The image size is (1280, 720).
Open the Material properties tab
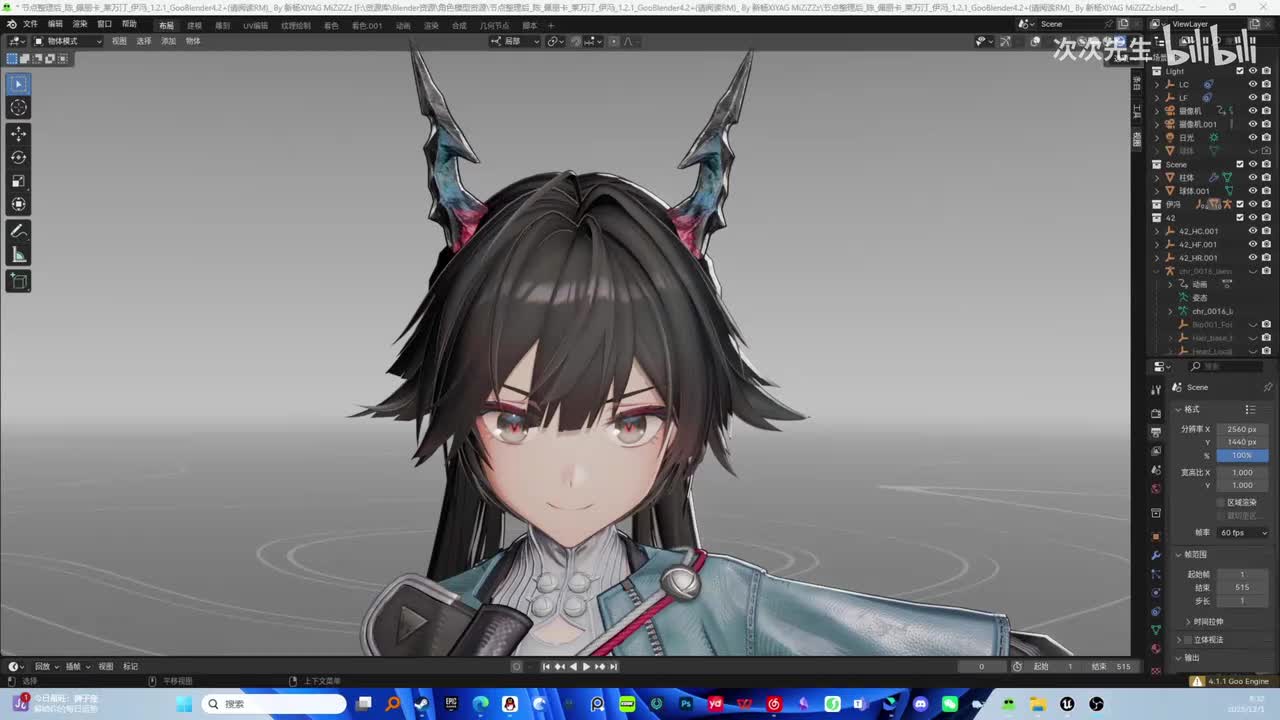click(1156, 649)
